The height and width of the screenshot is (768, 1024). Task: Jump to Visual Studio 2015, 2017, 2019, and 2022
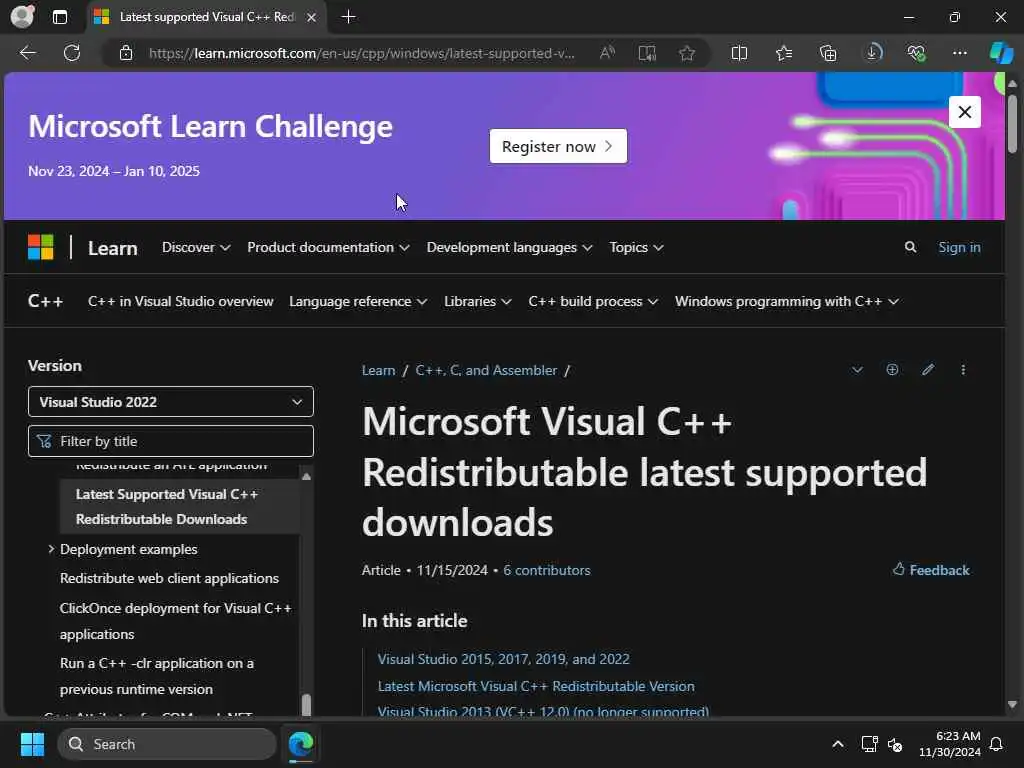(504, 659)
